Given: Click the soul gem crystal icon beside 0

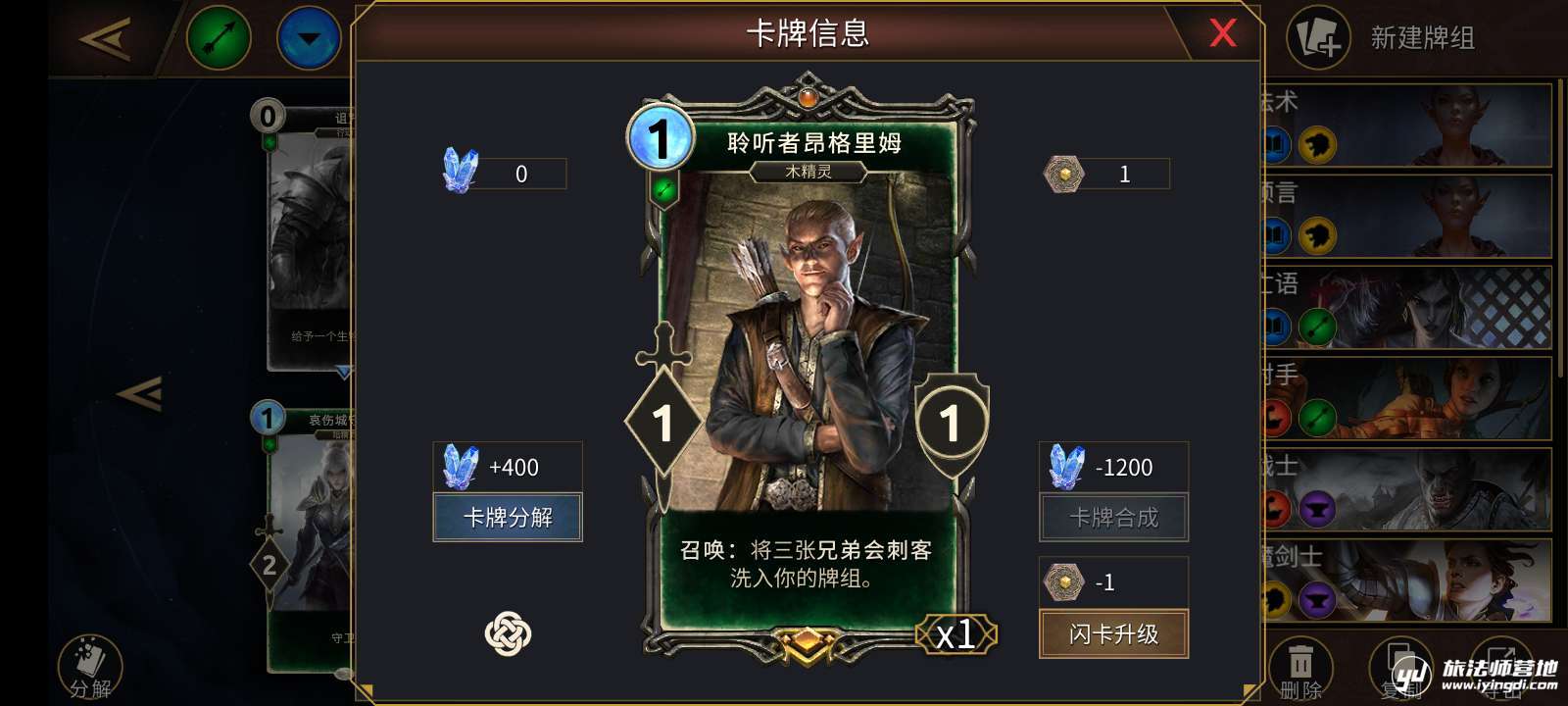Looking at the screenshot, I should pyautogui.click(x=461, y=171).
